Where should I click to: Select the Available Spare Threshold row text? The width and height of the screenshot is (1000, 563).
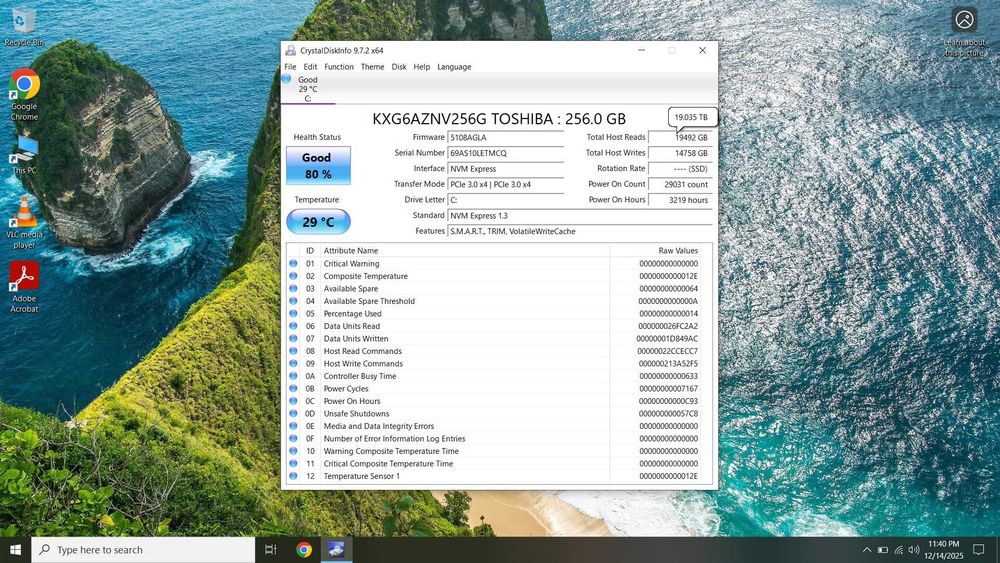pyautogui.click(x=369, y=301)
